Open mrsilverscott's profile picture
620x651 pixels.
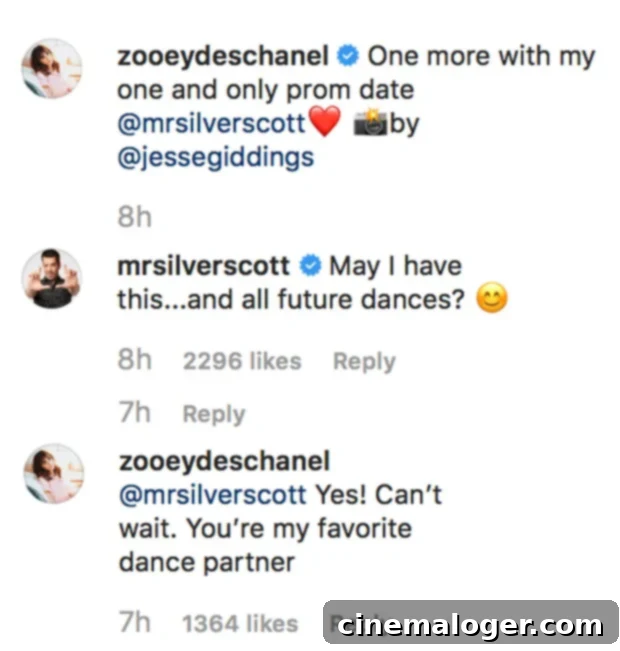click(x=52, y=278)
